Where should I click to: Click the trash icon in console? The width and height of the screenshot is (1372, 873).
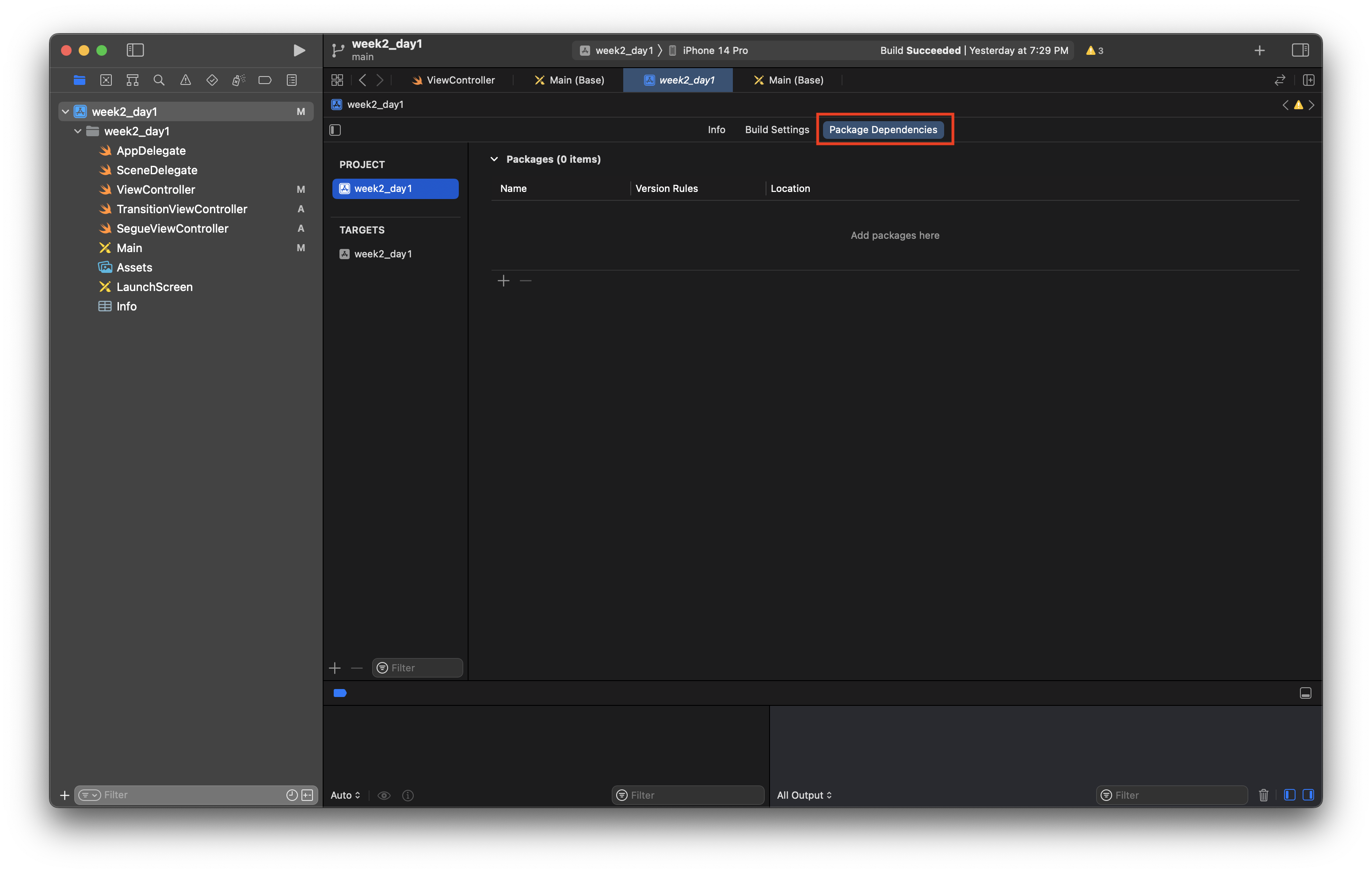pos(1263,795)
